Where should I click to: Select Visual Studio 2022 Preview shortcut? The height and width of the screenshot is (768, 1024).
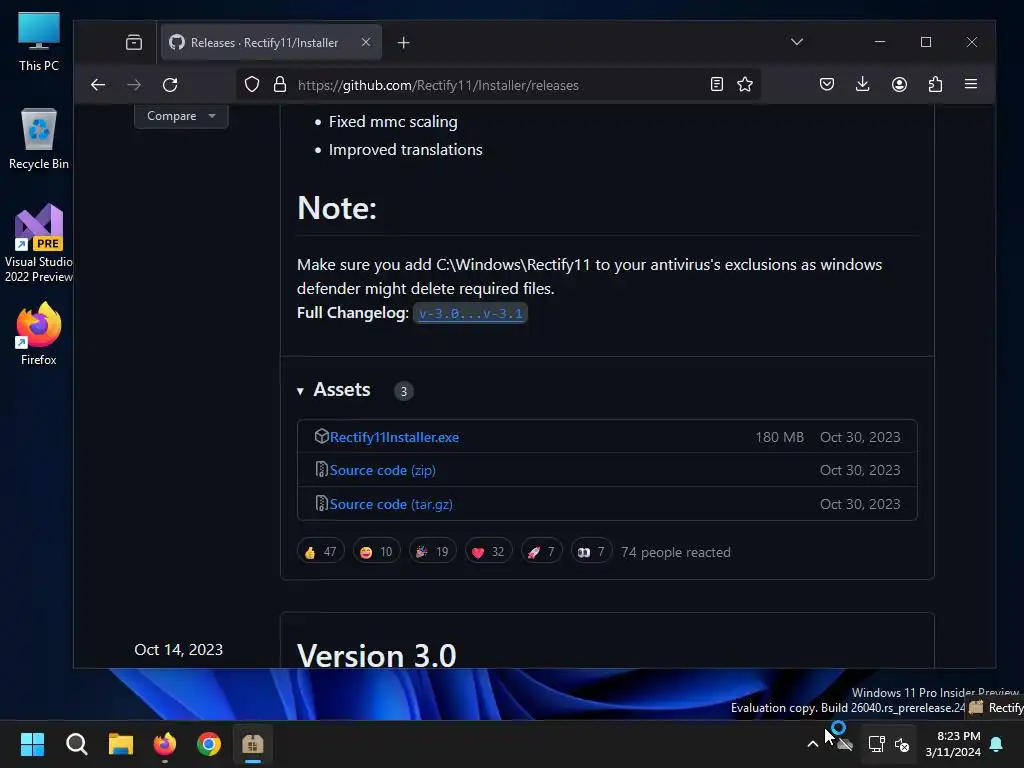[39, 243]
